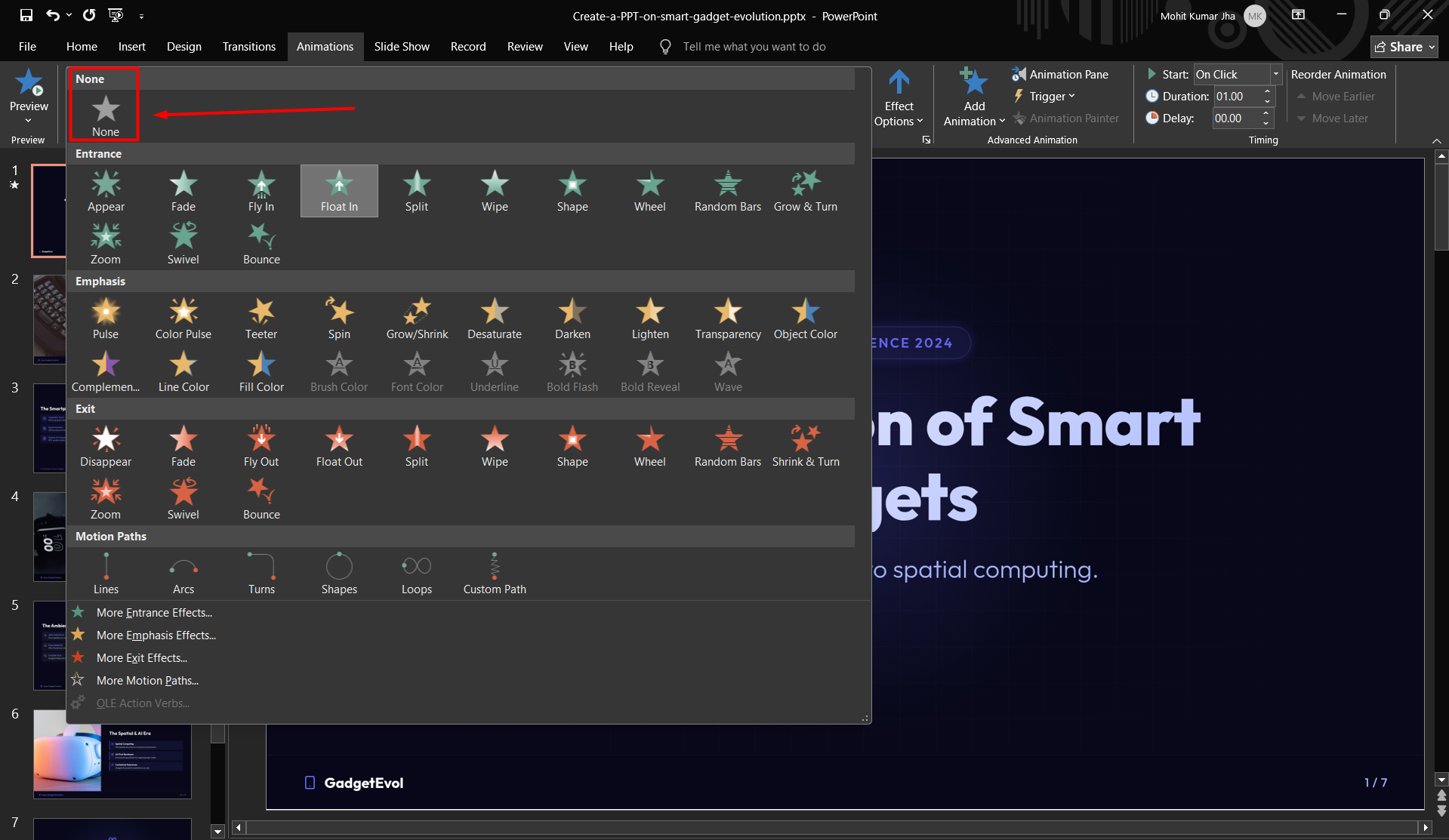Image resolution: width=1449 pixels, height=840 pixels.
Task: Open the Effect Options dropdown
Action: (x=899, y=98)
